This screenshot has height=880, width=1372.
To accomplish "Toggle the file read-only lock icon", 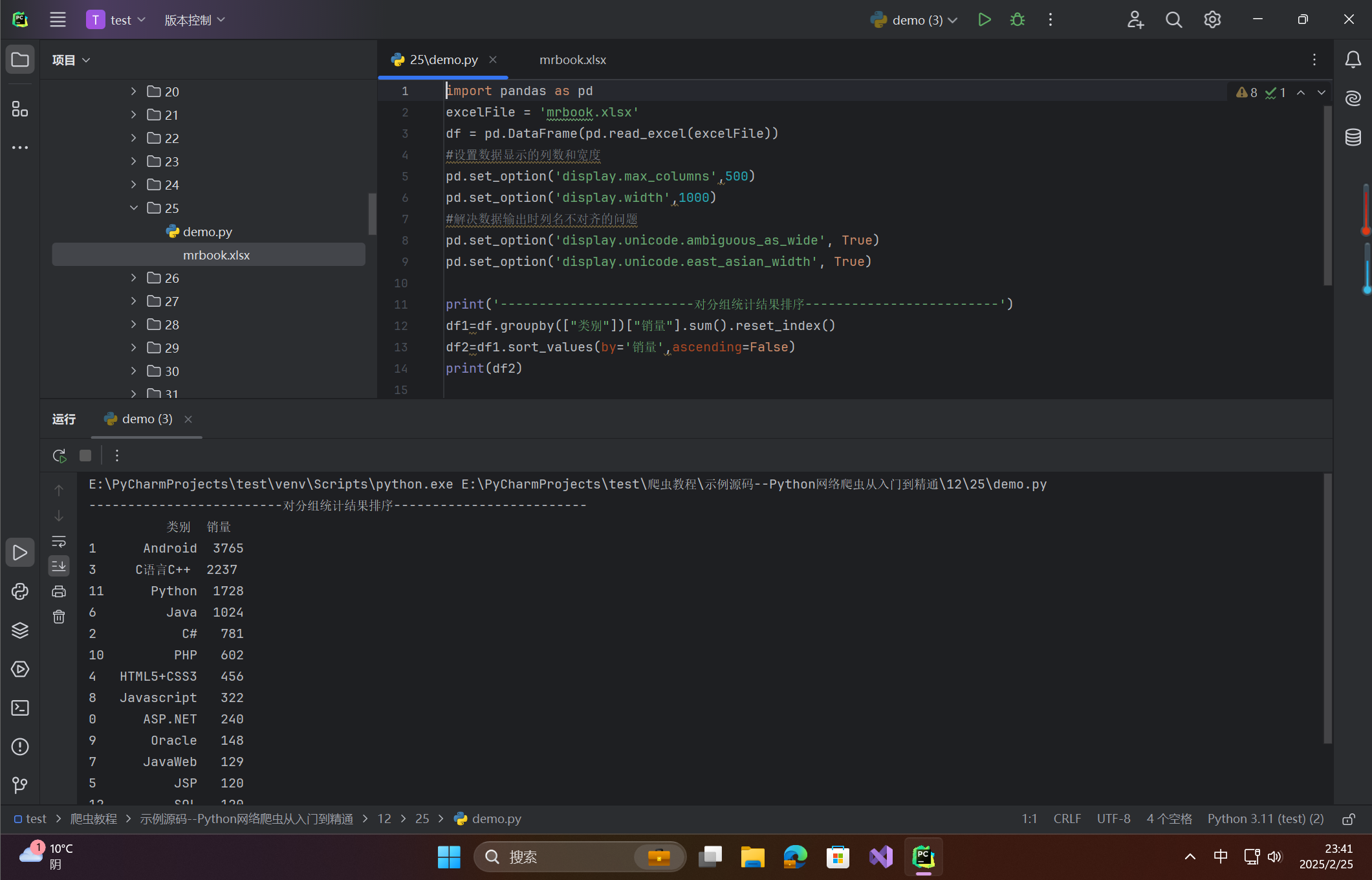I will (1349, 819).
